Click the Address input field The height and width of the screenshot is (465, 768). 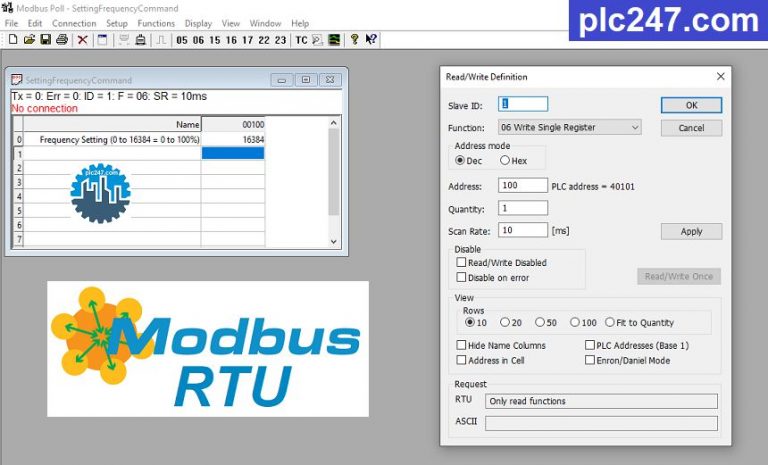click(523, 185)
